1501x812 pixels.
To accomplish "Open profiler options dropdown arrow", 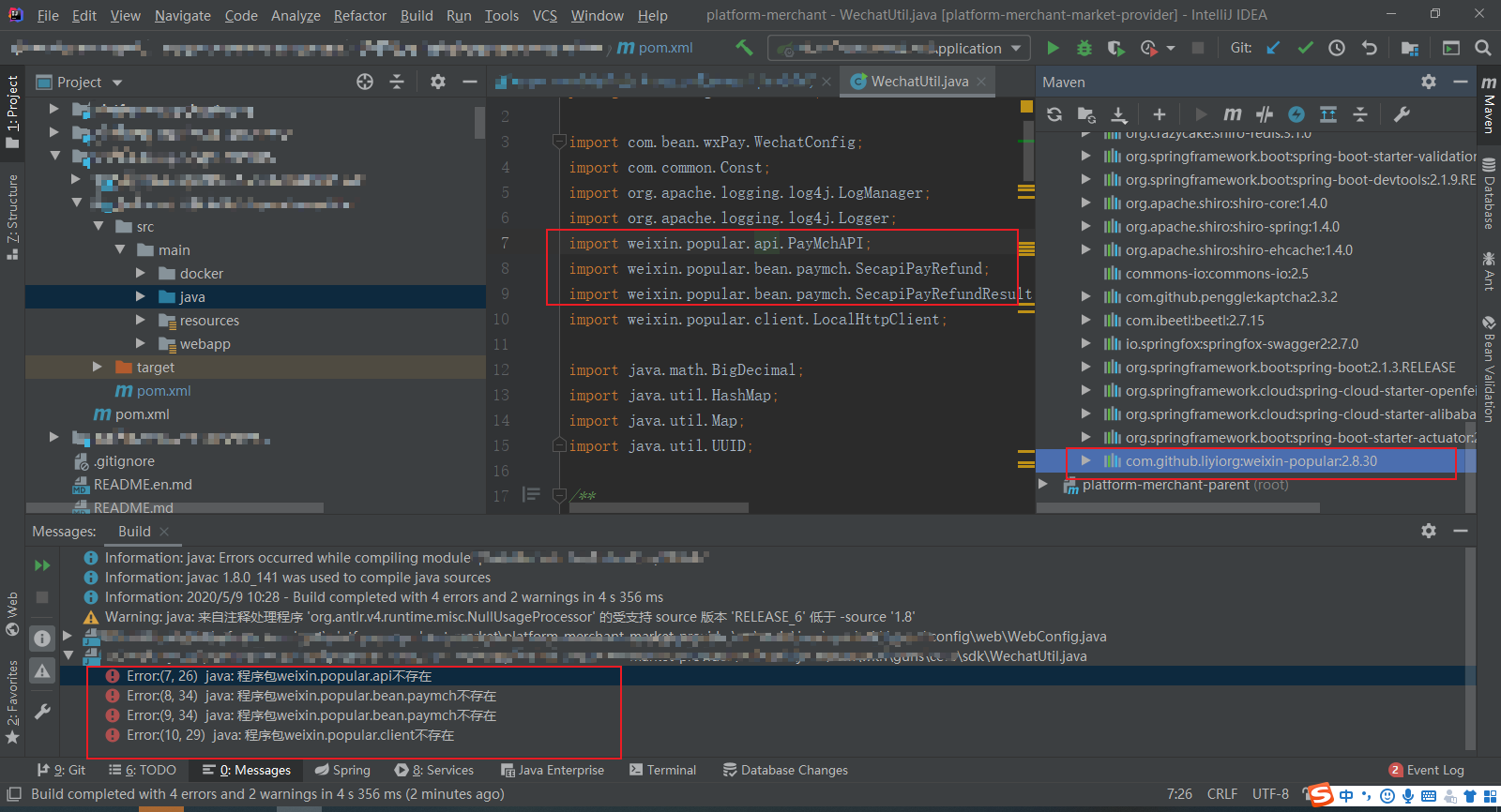I will [x=1171, y=48].
